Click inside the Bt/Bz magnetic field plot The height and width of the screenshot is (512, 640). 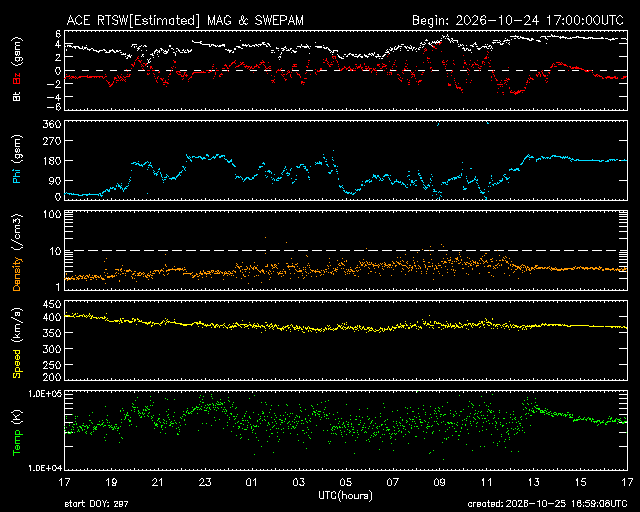tap(346, 70)
